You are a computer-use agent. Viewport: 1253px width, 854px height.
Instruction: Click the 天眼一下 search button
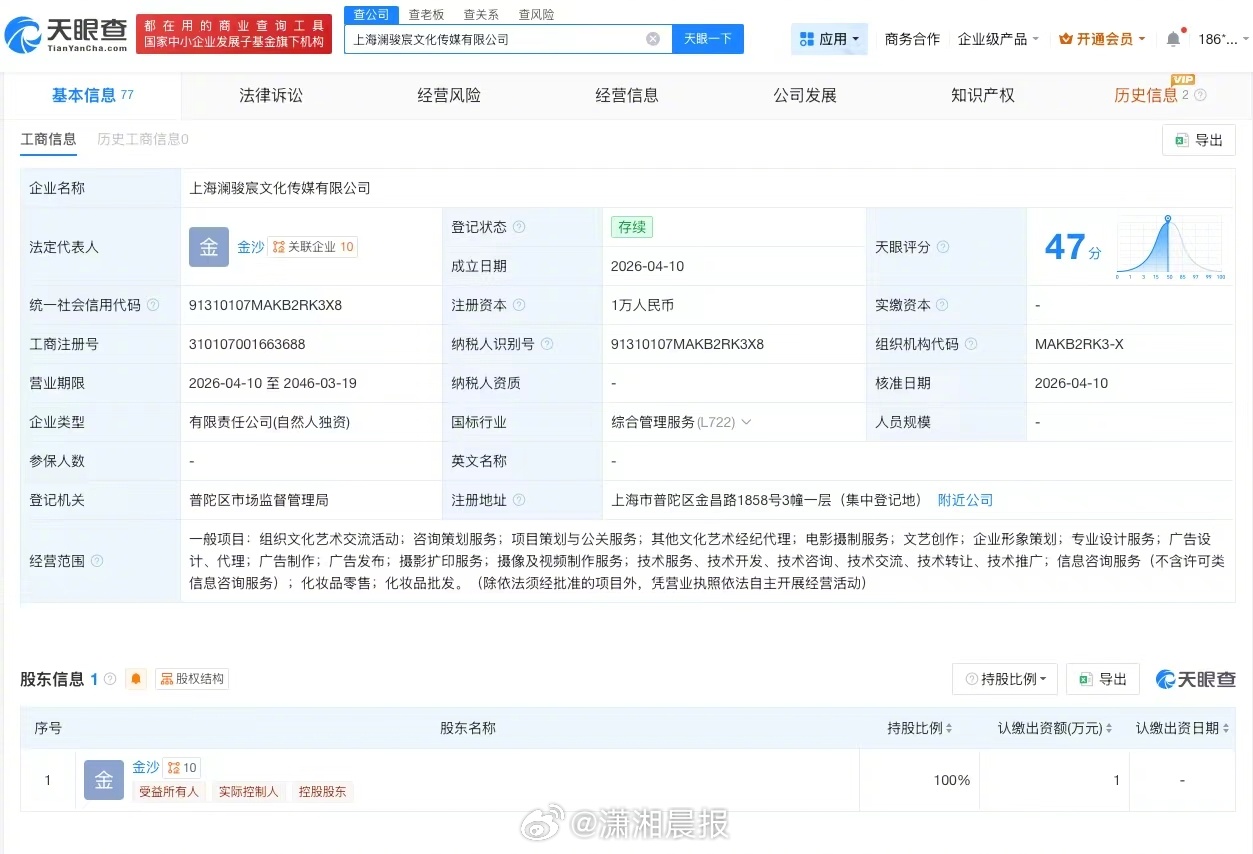[709, 38]
